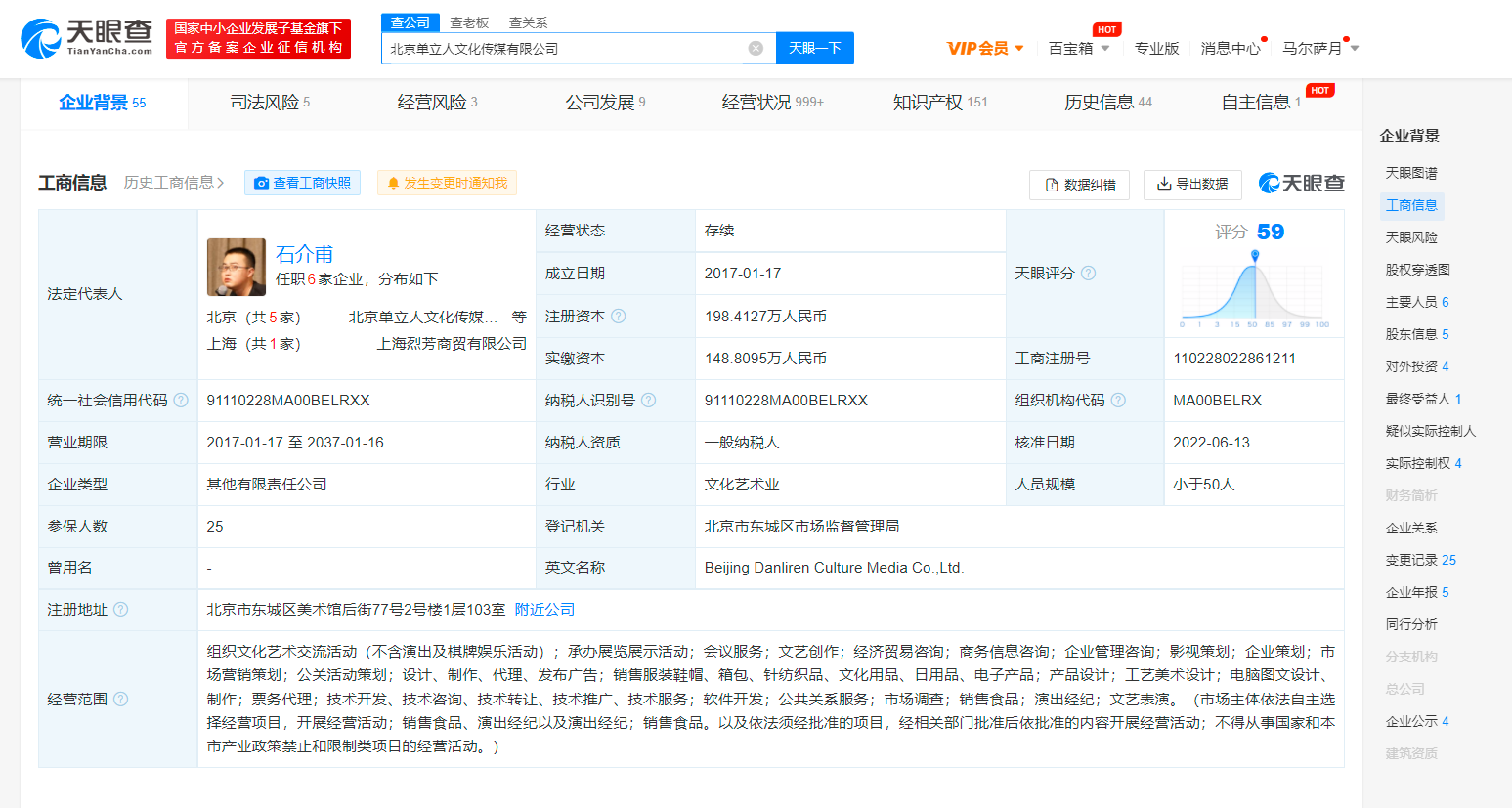
Task: Click the help icon beside 统一社会信用代码
Action: 181,400
